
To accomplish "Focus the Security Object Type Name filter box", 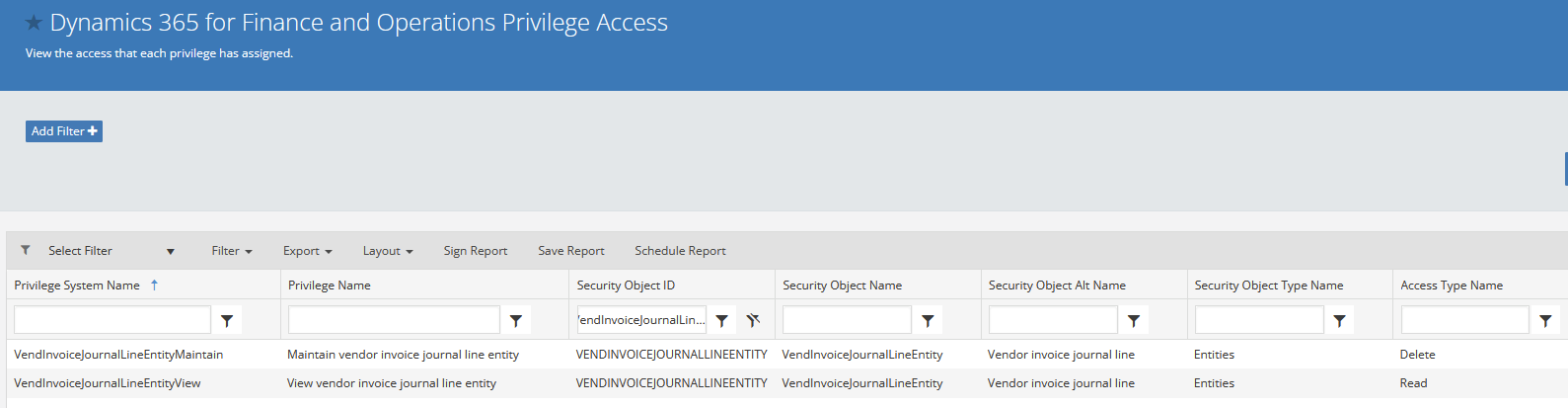I will tap(1259, 320).
